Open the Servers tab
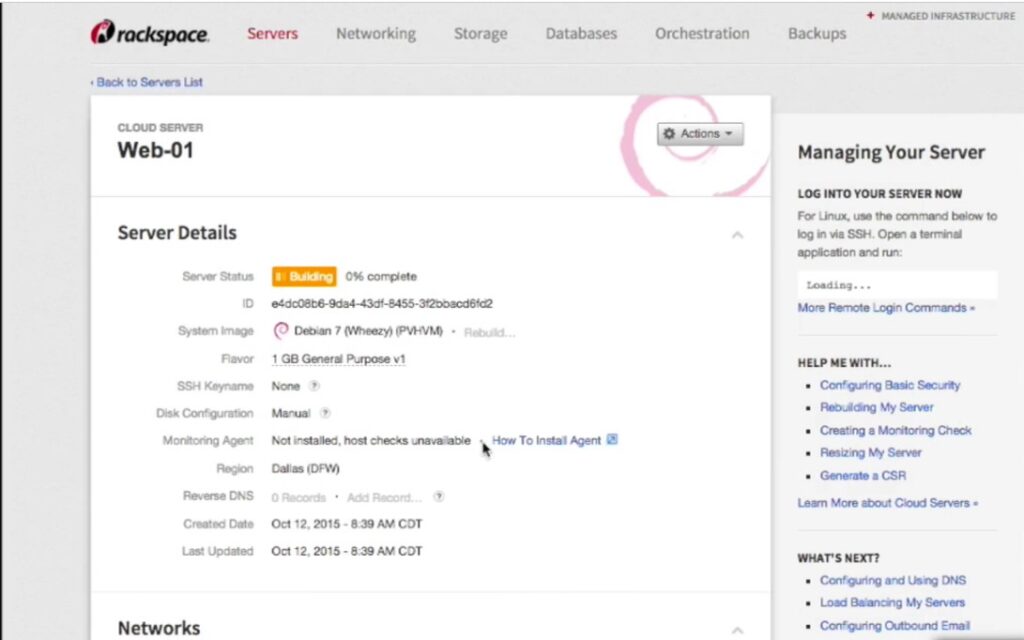This screenshot has width=1024, height=640. pos(272,34)
